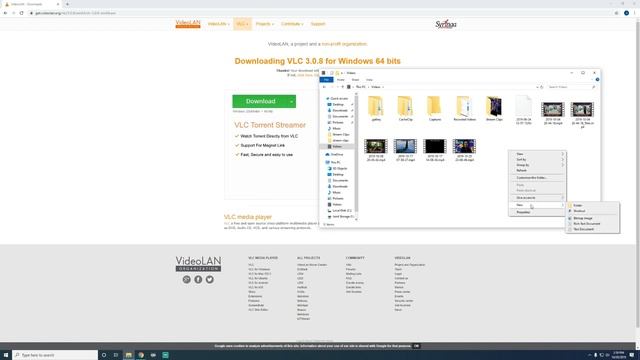Click the VideoLAN logo in the site header

[x=188, y=24]
